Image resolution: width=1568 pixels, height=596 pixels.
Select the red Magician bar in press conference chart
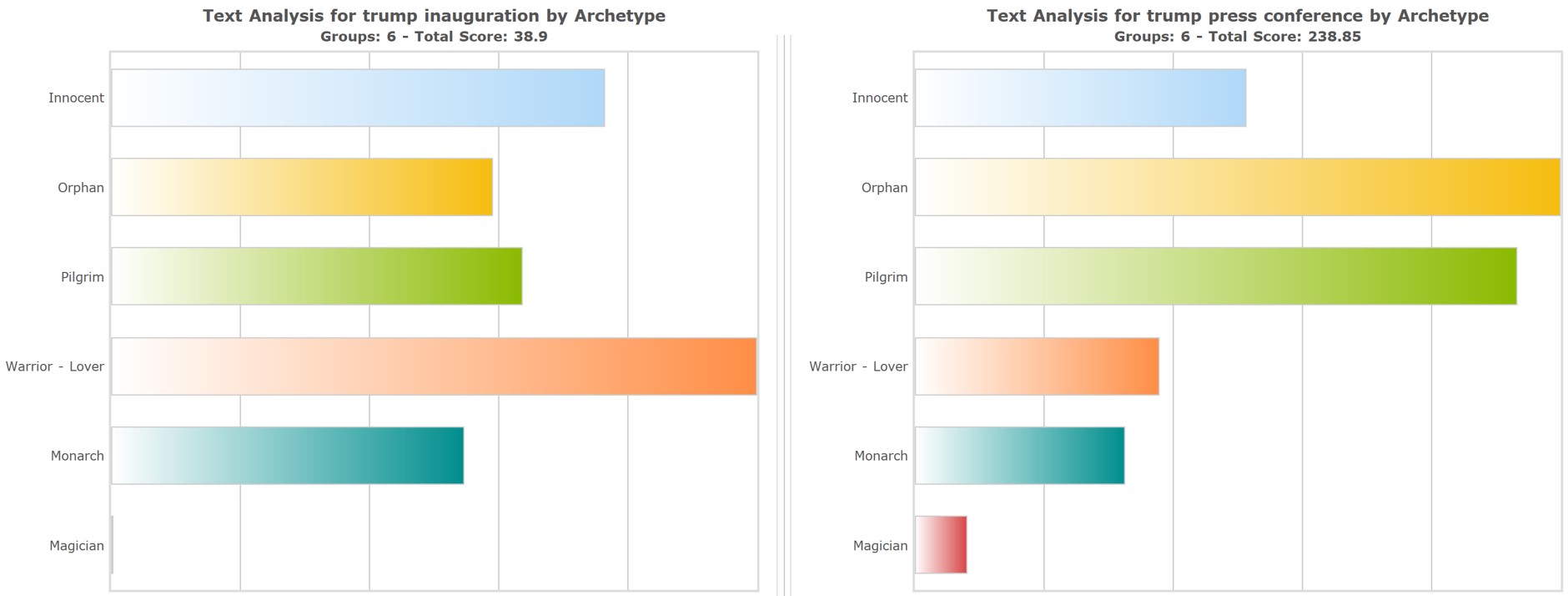(x=941, y=545)
